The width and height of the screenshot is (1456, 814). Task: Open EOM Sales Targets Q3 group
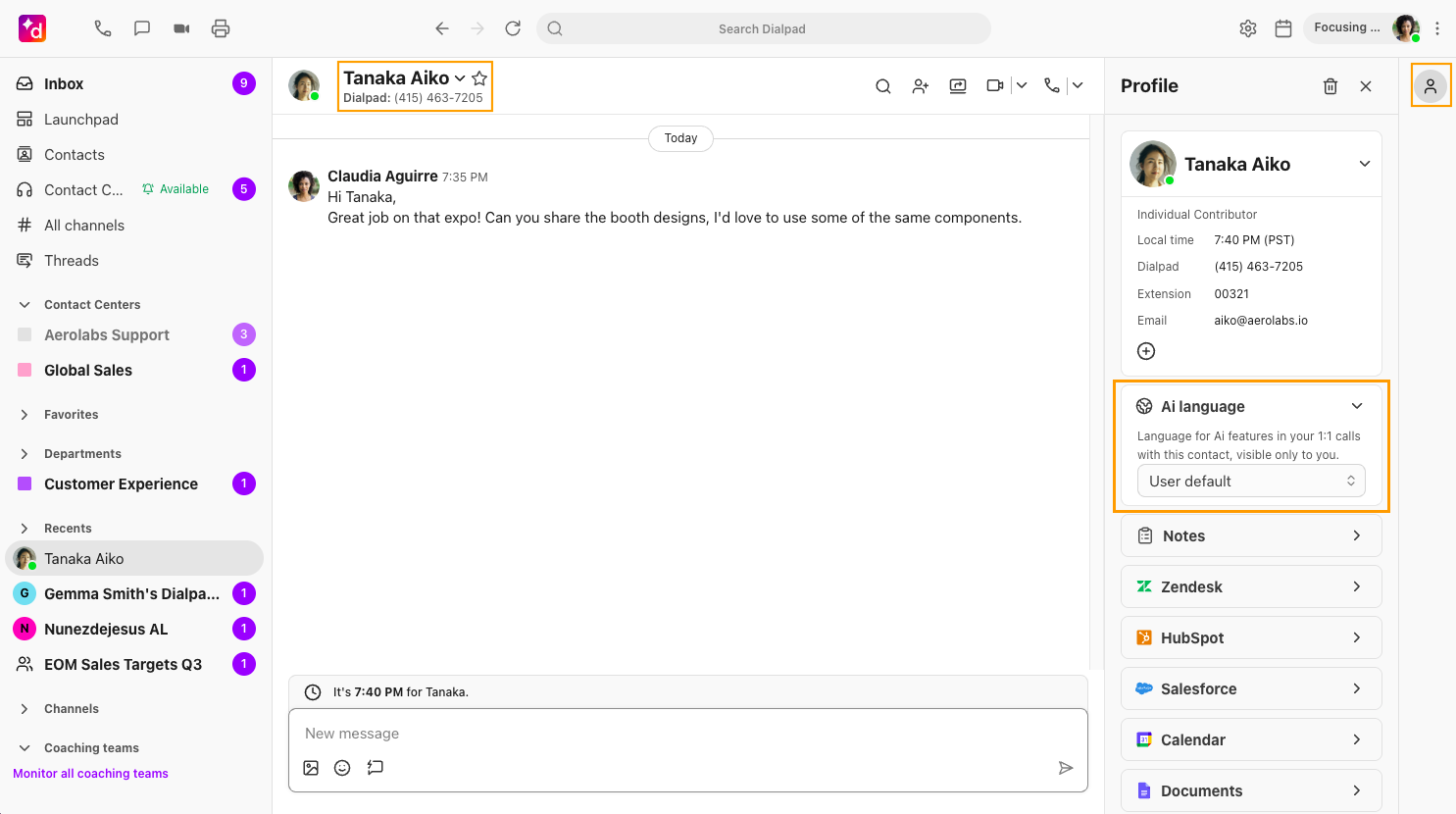coord(135,664)
